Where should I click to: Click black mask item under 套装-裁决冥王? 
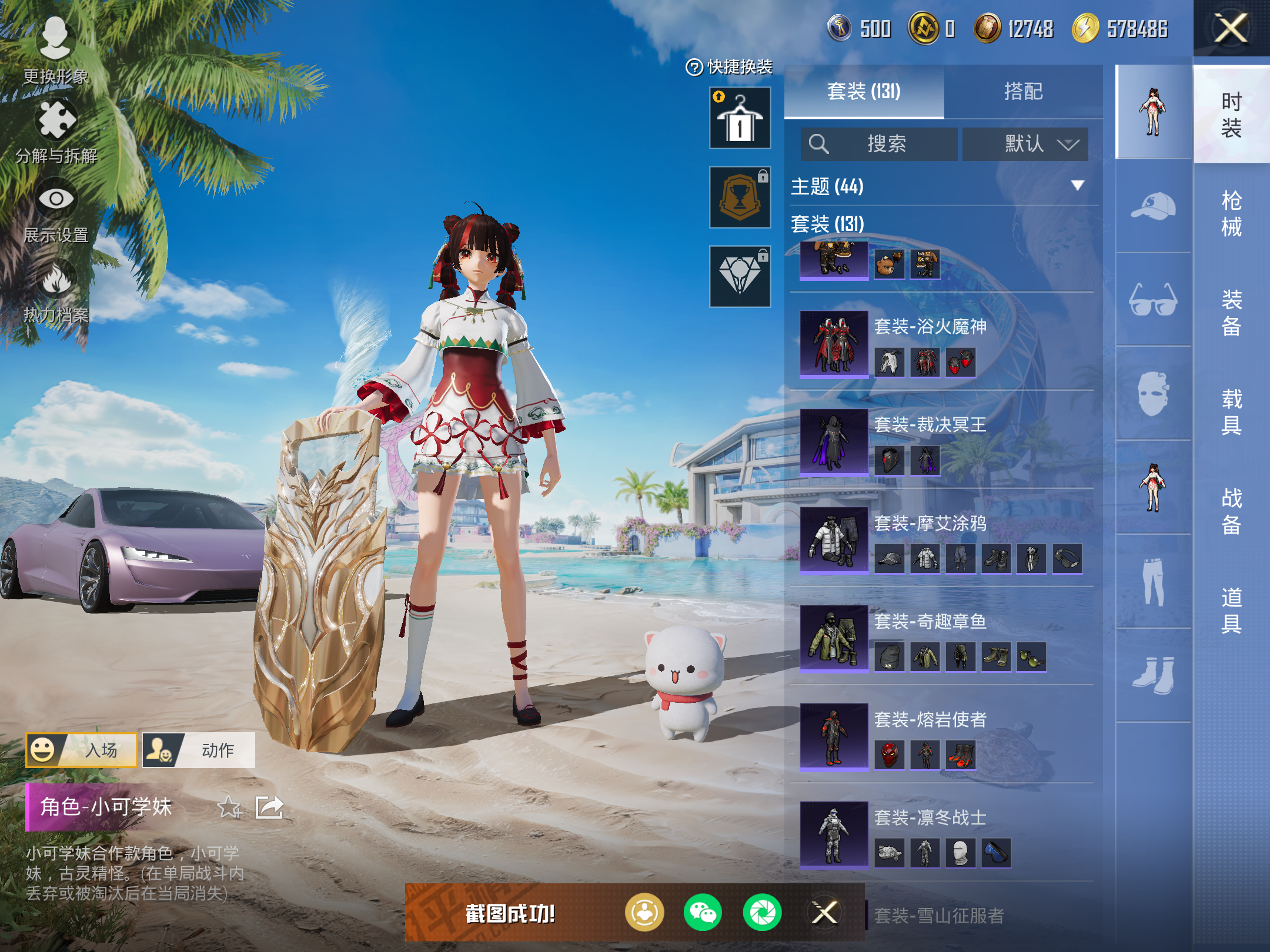point(890,460)
